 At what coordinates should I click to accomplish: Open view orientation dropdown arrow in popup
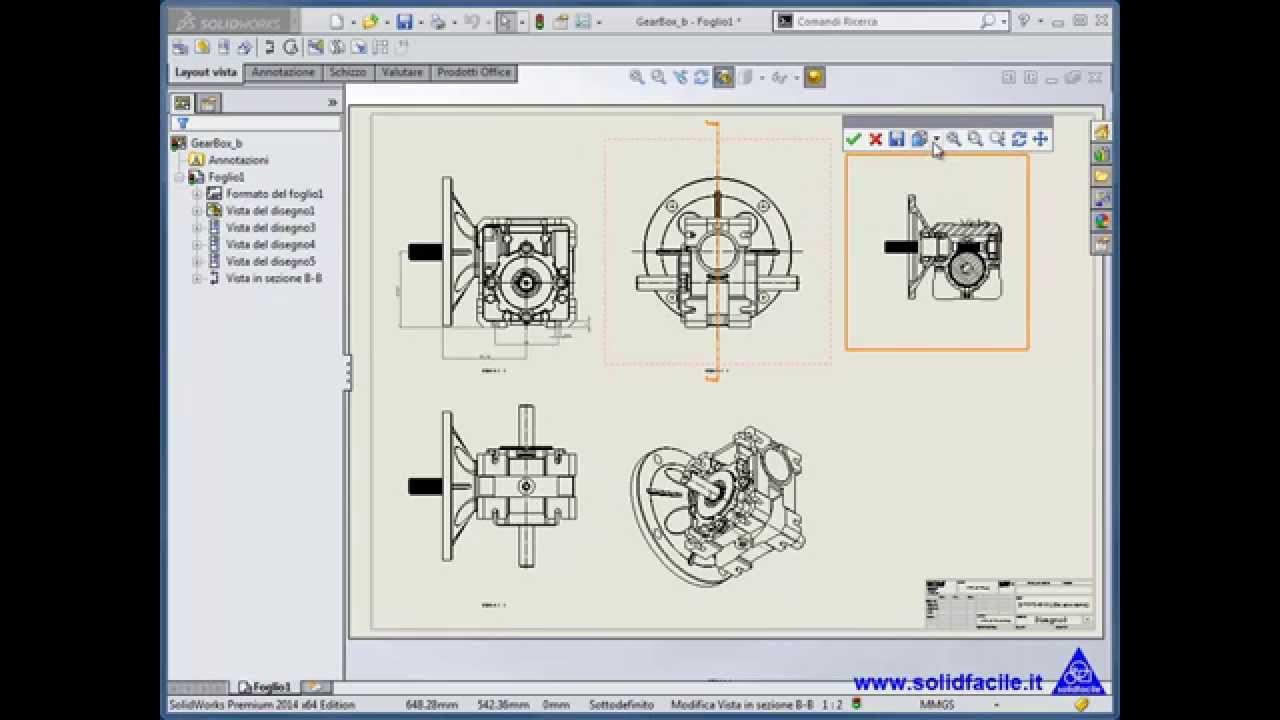[x=936, y=139]
